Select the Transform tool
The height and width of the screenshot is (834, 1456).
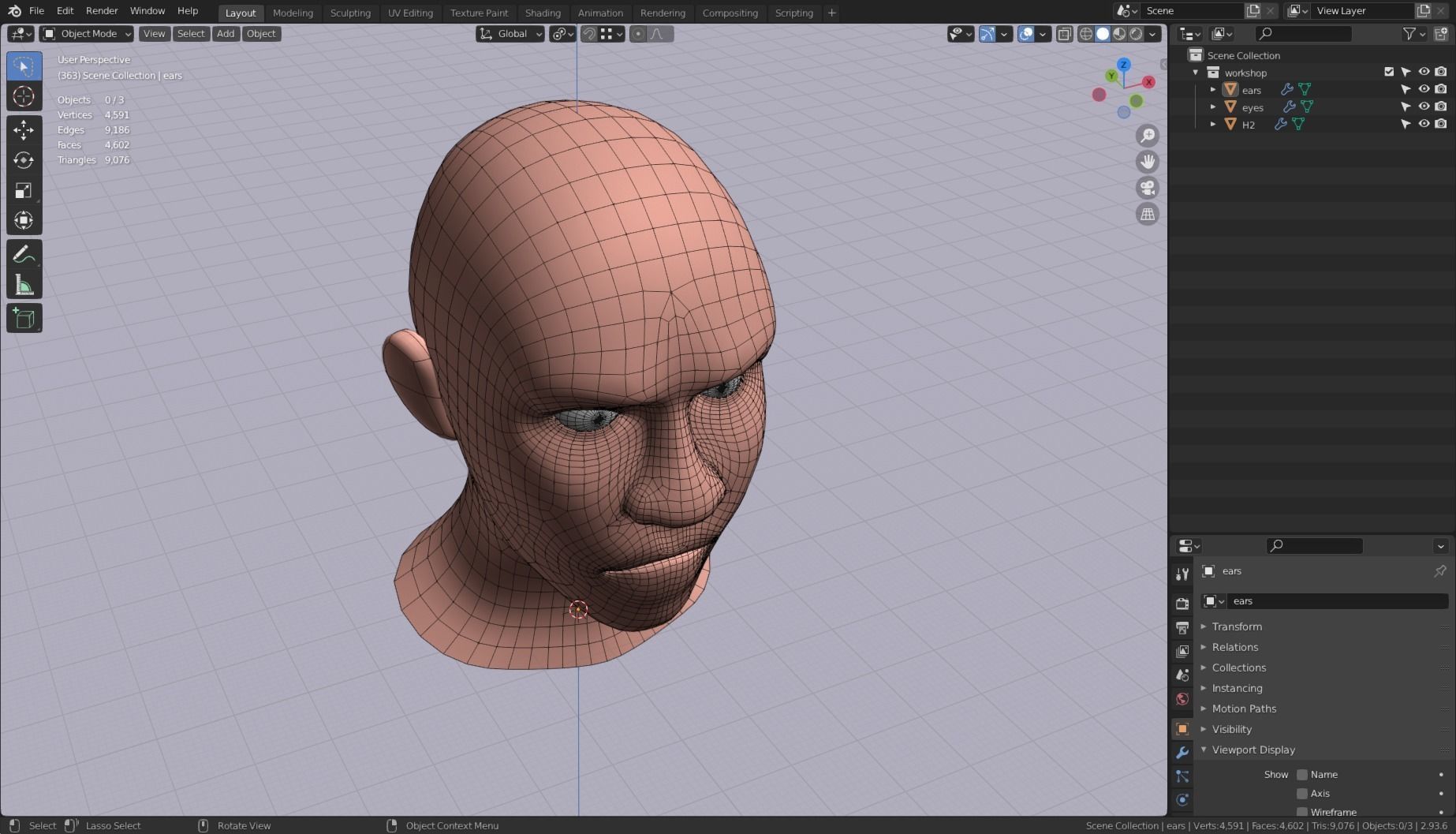tap(24, 220)
